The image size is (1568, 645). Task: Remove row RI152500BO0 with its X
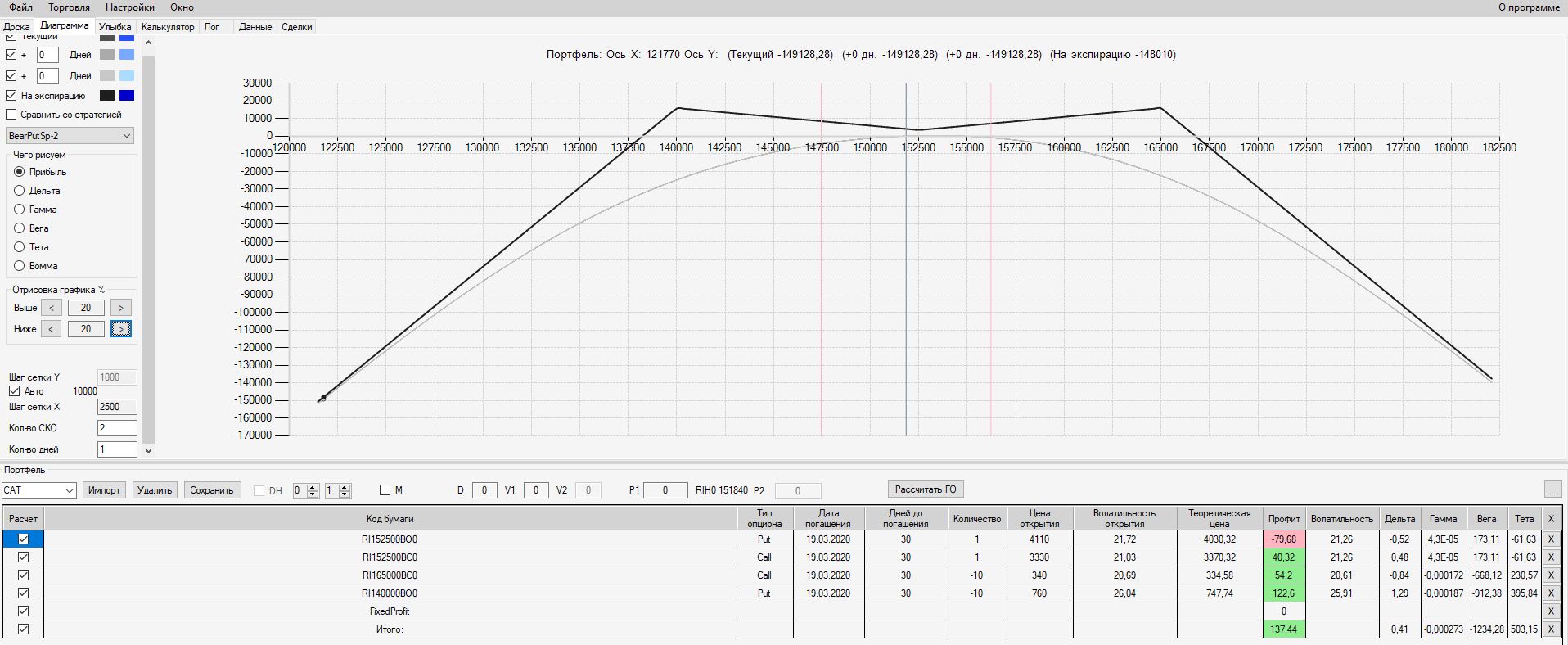tap(1551, 539)
